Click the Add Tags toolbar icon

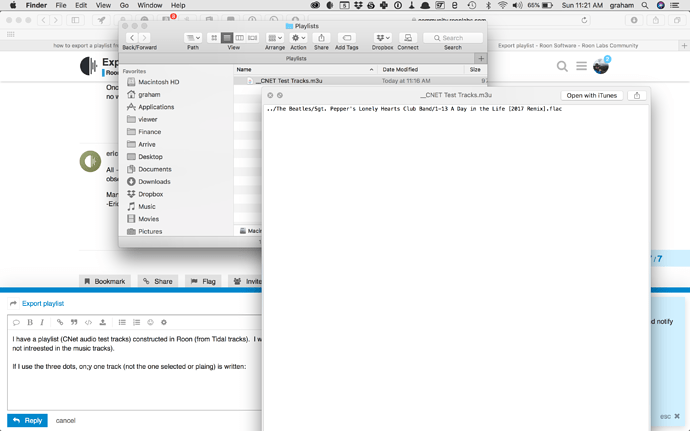tap(347, 38)
